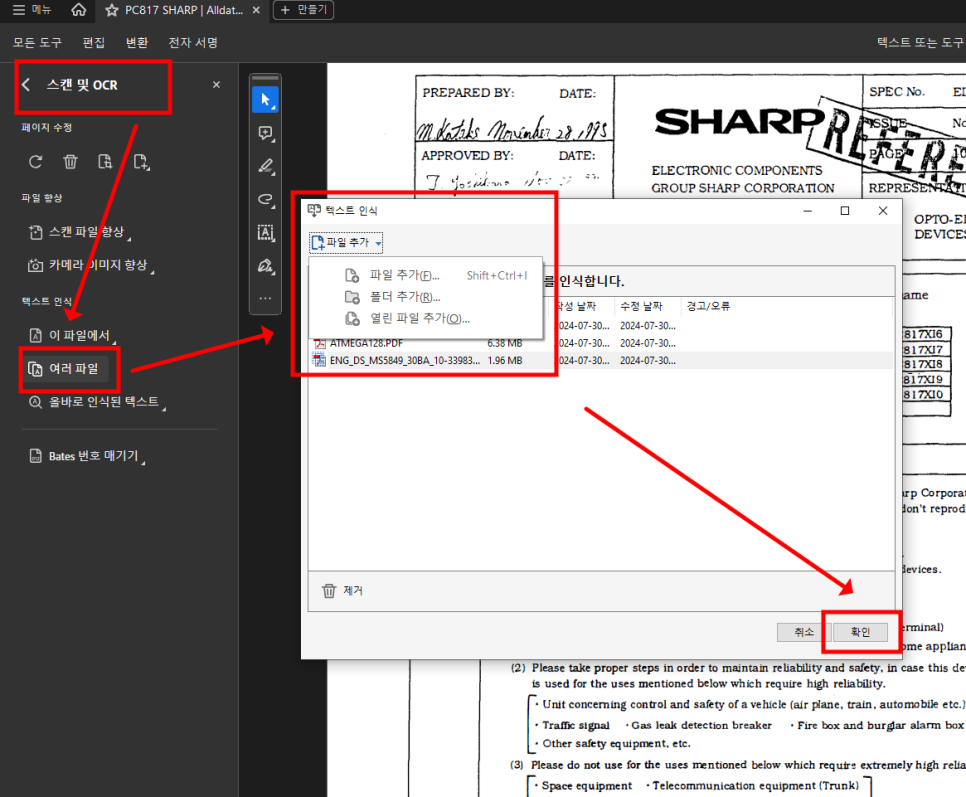966x797 pixels.
Task: Close the 텍스트 인식 dialog
Action: tap(883, 211)
